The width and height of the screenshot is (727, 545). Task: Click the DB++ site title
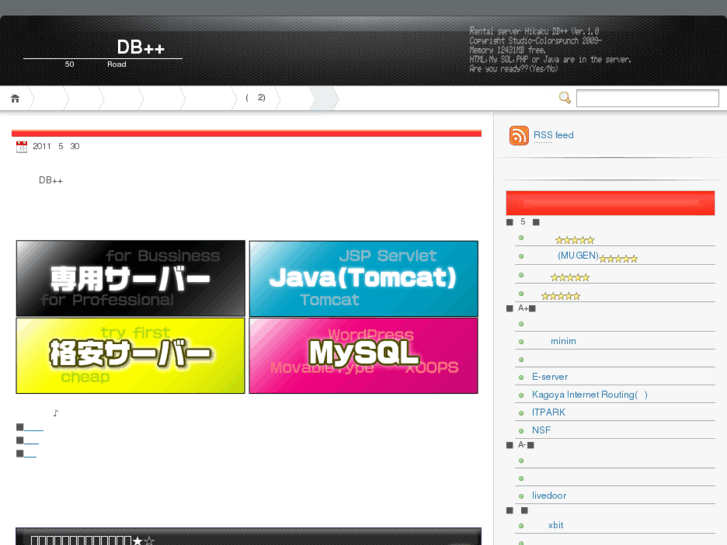coord(140,47)
